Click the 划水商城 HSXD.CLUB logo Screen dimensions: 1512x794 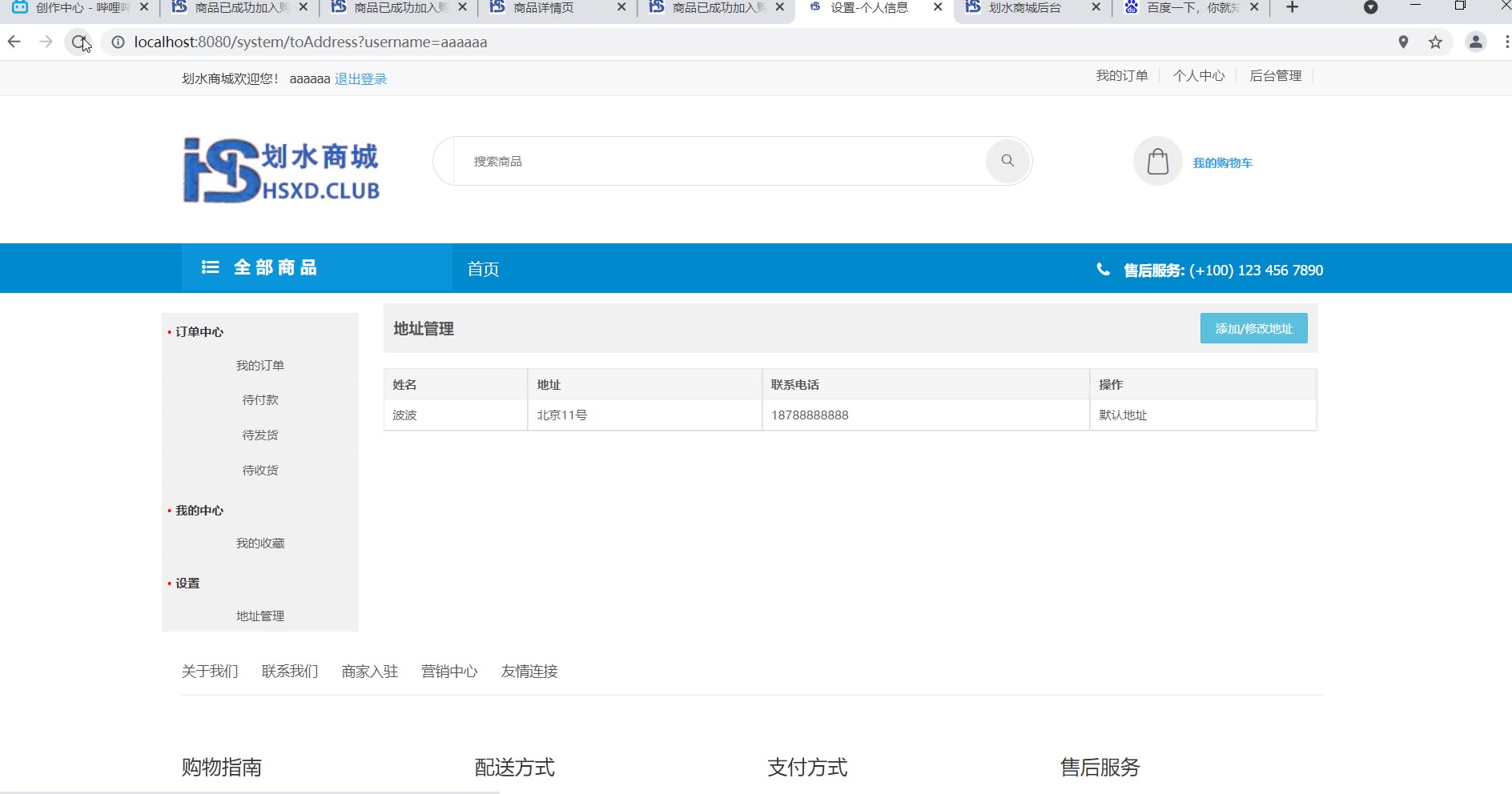(281, 170)
